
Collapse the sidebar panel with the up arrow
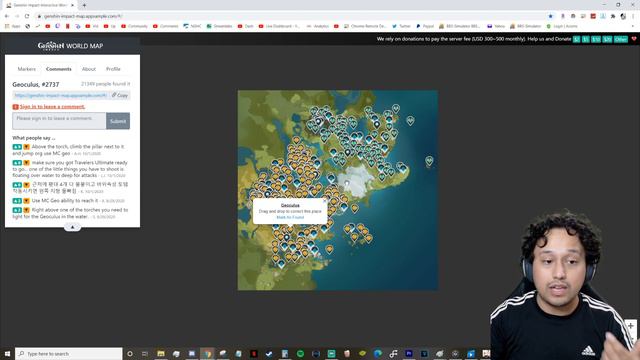[x=72, y=227]
